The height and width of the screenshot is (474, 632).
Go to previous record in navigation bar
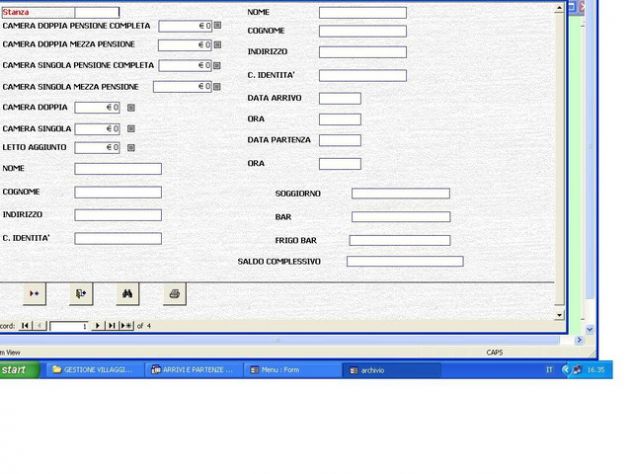click(x=40, y=326)
